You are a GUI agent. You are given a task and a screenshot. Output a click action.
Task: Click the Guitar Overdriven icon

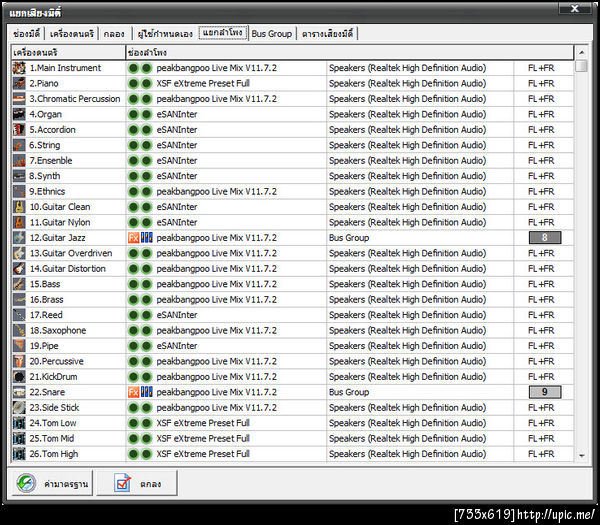point(19,253)
